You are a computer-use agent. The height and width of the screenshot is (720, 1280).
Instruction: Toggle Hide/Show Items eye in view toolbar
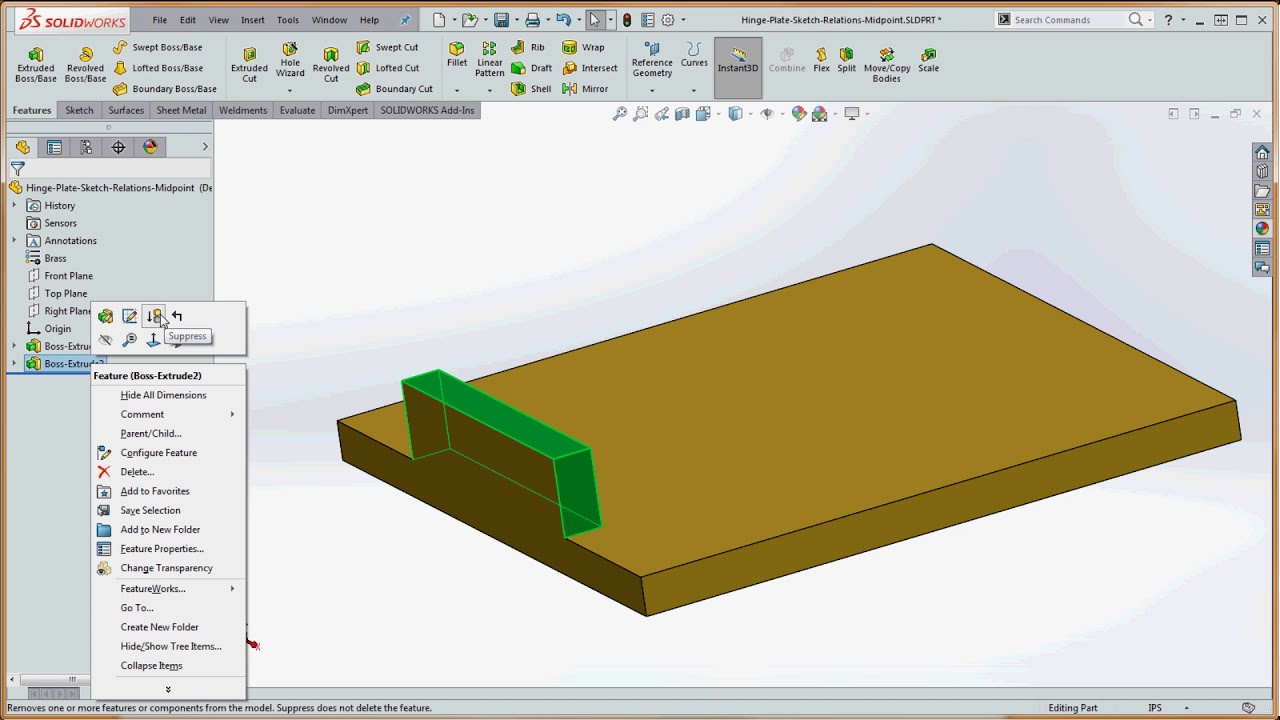(x=767, y=114)
